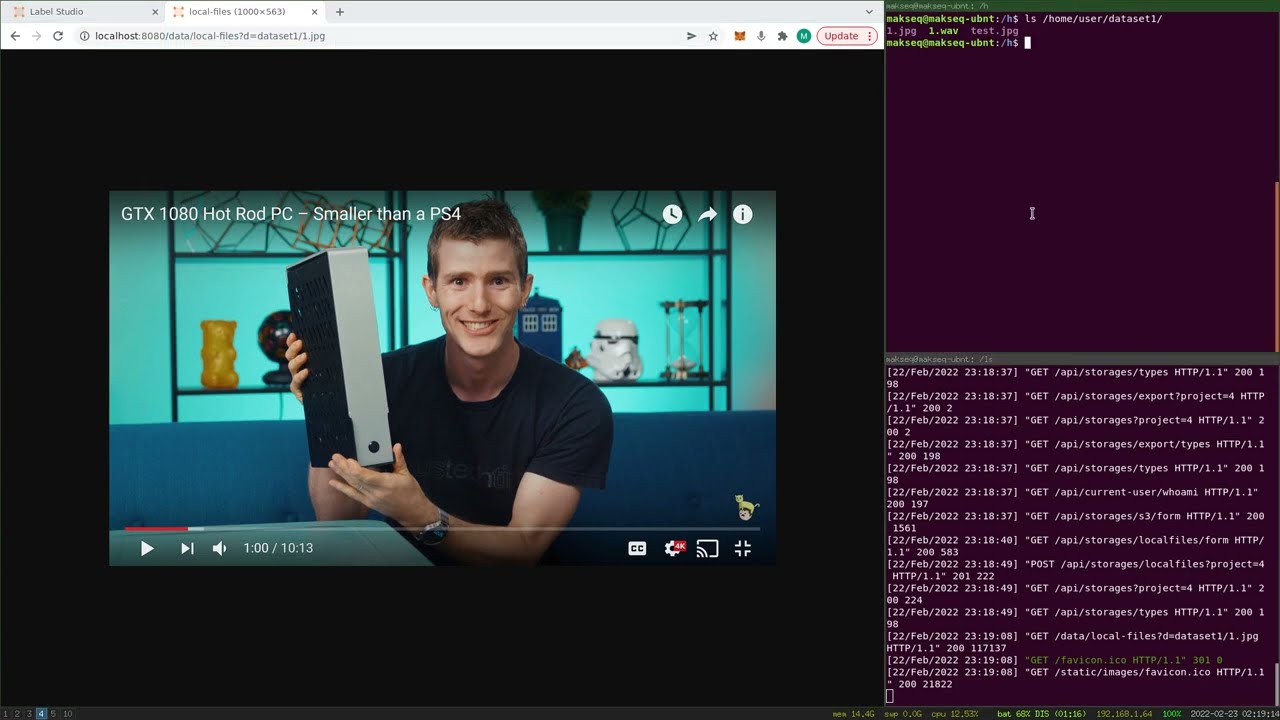Screen dimensions: 1280x720
Task: Click the play button in the video image
Action: pos(147,548)
